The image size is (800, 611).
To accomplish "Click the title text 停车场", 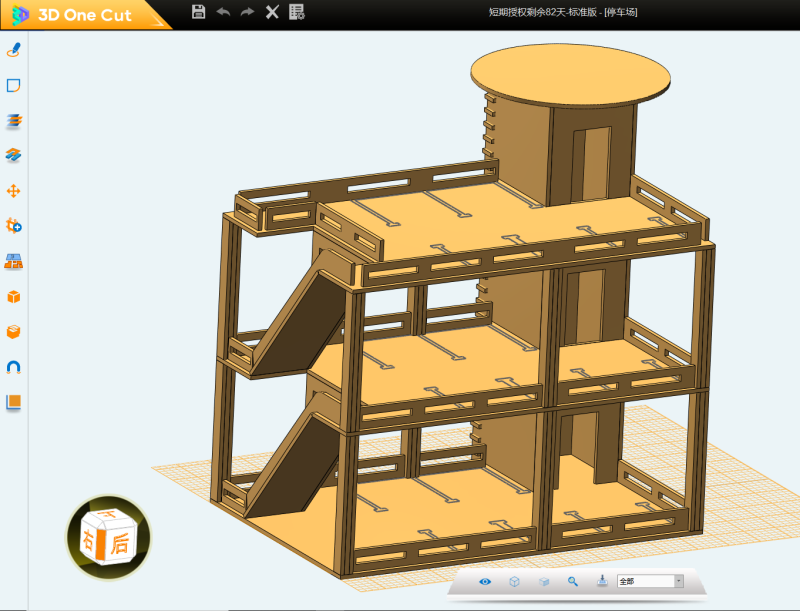I will coord(620,12).
